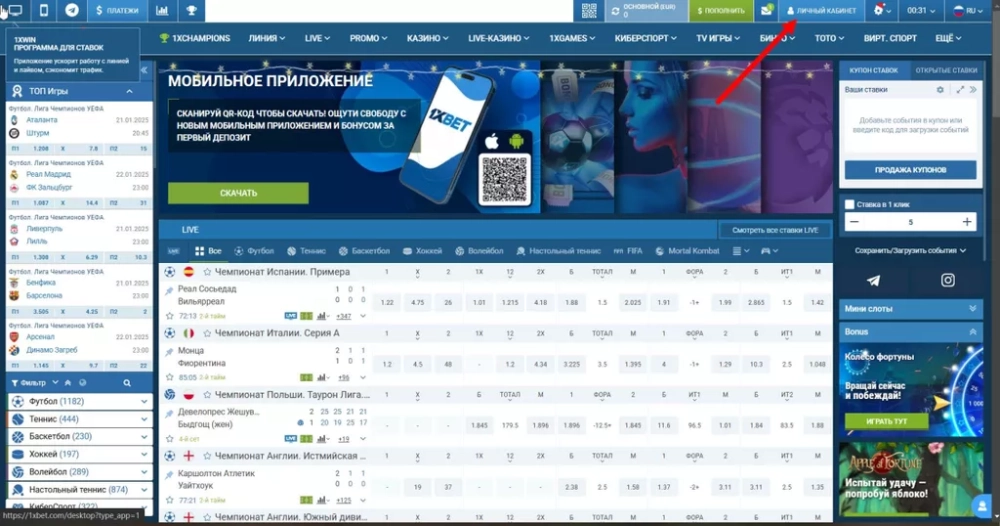The height and width of the screenshot is (526, 1000).
Task: Select Хоккей filter in LIVE section
Action: pyautogui.click(x=422, y=251)
